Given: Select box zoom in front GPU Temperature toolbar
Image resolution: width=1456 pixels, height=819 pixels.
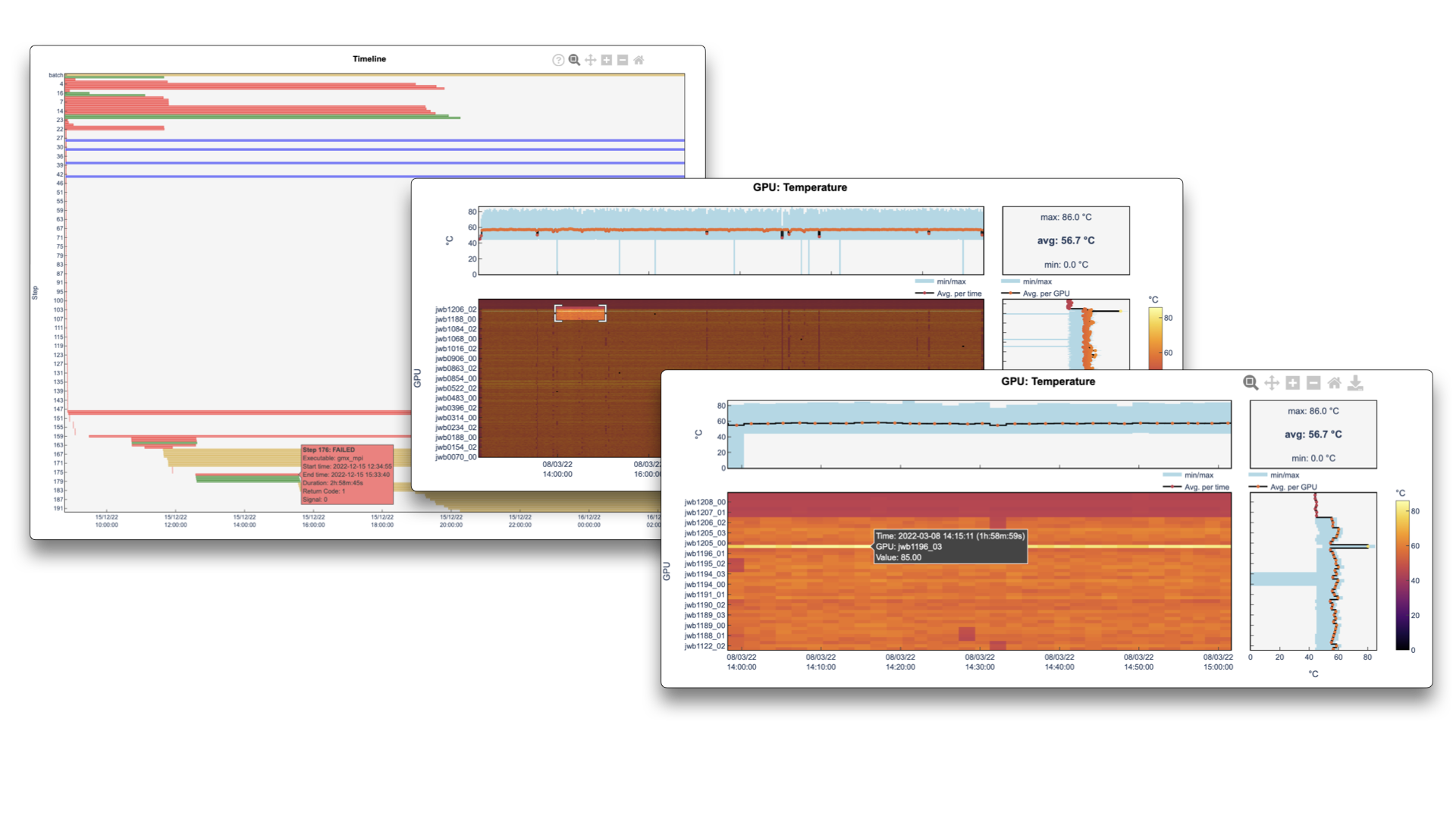Looking at the screenshot, I should coord(1250,383).
